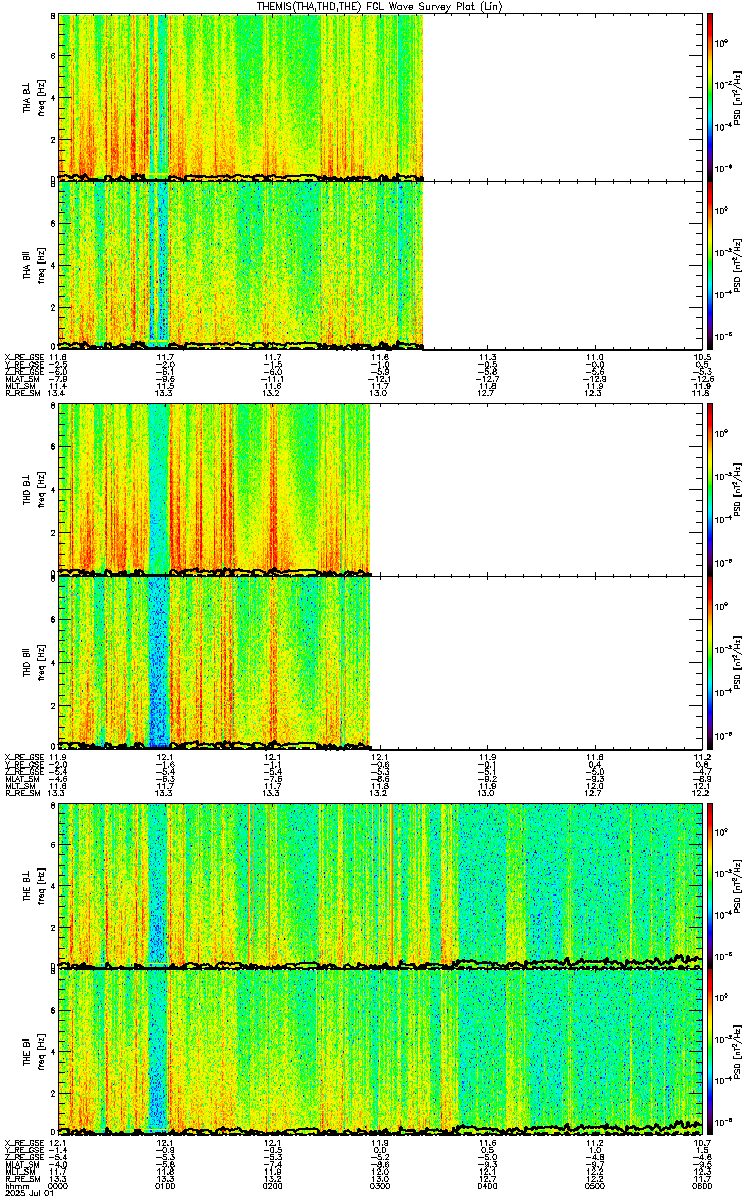Click the 0000 time tick label
The height and width of the screenshot is (1200, 750).
pos(59,1185)
